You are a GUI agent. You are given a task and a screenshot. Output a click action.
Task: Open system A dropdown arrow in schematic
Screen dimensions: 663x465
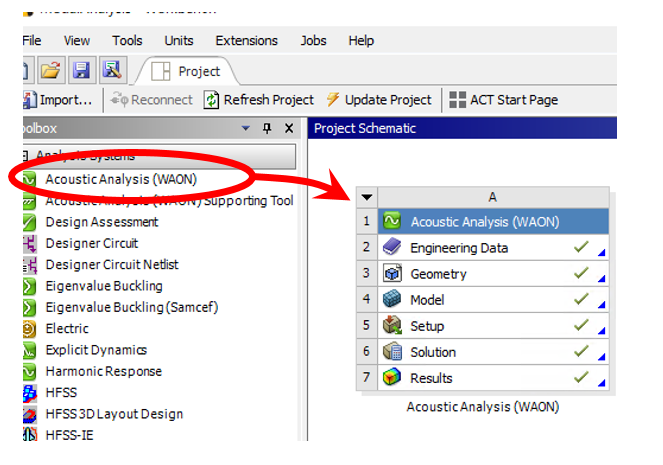[367, 197]
